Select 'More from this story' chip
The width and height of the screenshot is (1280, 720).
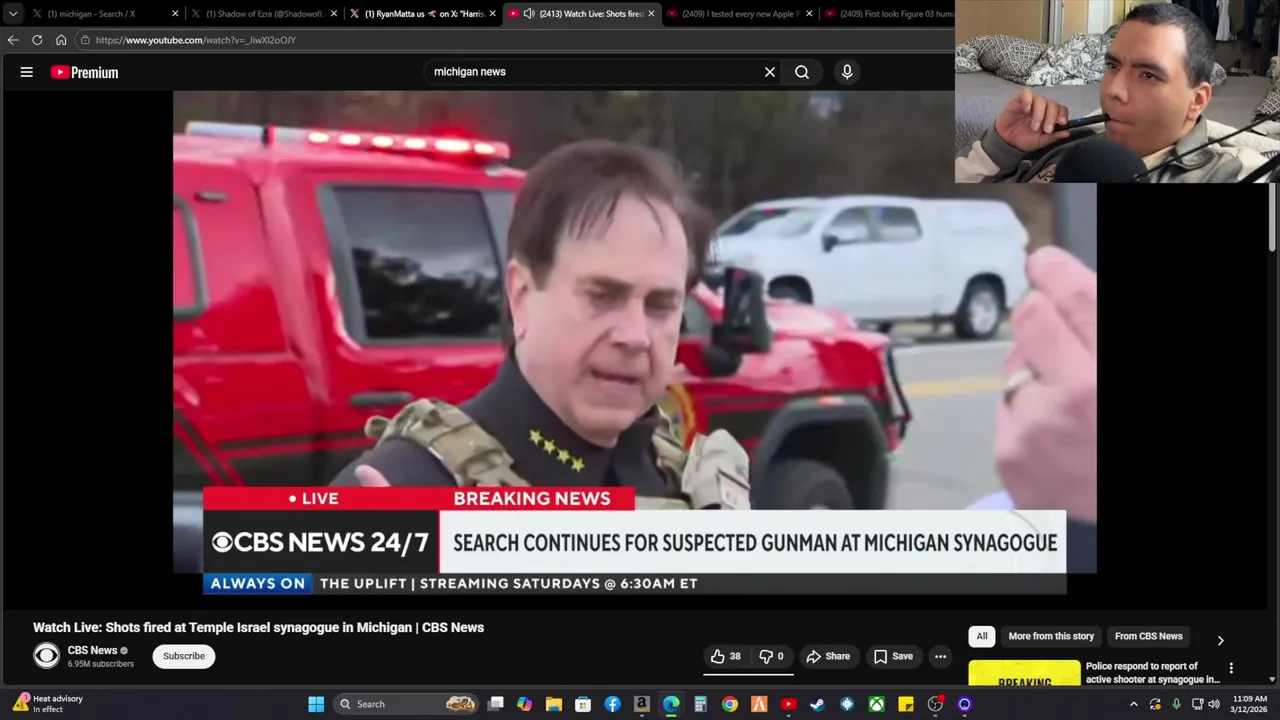[x=1051, y=636]
